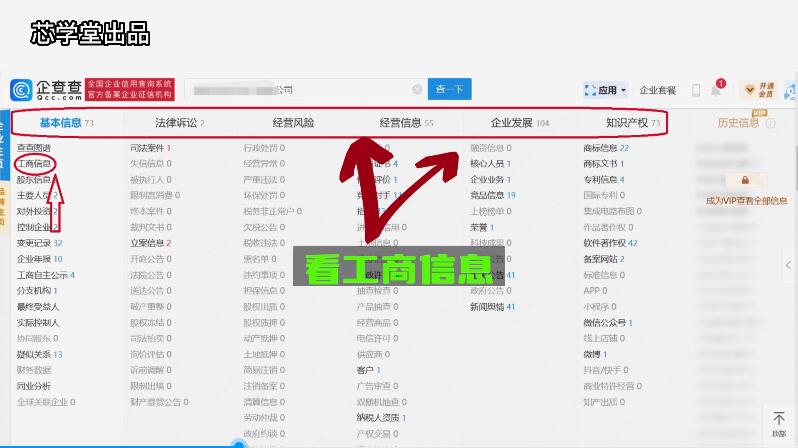This screenshot has height=448, width=798.
Task: Open 实际控制人 entry
Action: coord(38,322)
